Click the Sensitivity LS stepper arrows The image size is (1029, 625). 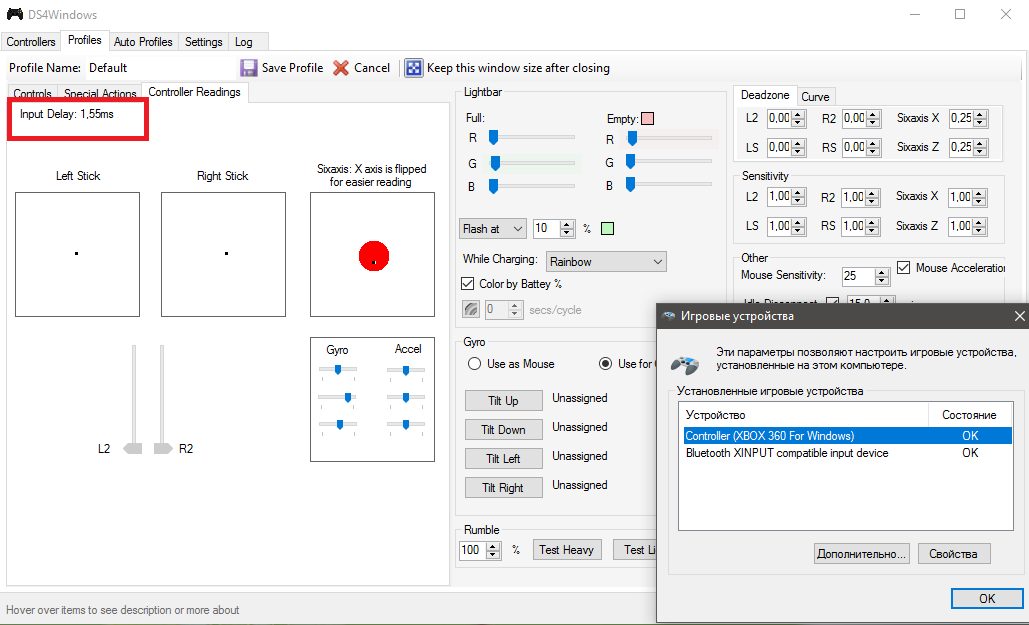coord(798,226)
